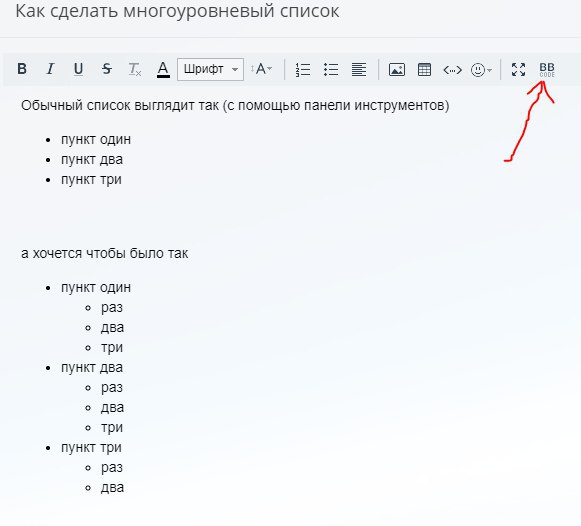Click 'раз' under nested 'пункт один'
This screenshot has width=581, height=526.
coord(112,307)
